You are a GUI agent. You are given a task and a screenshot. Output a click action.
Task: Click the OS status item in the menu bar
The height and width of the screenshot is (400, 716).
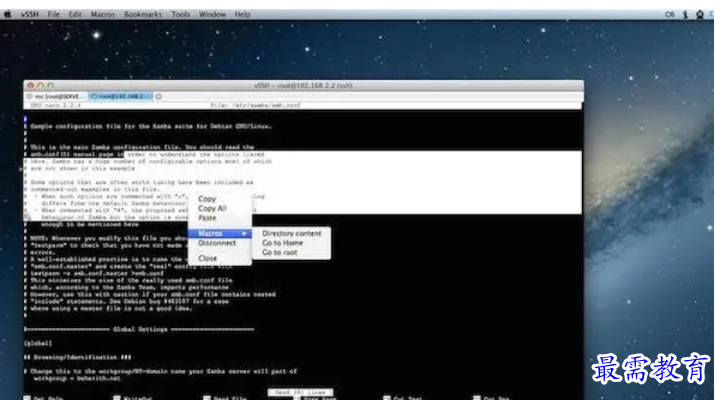tap(669, 15)
